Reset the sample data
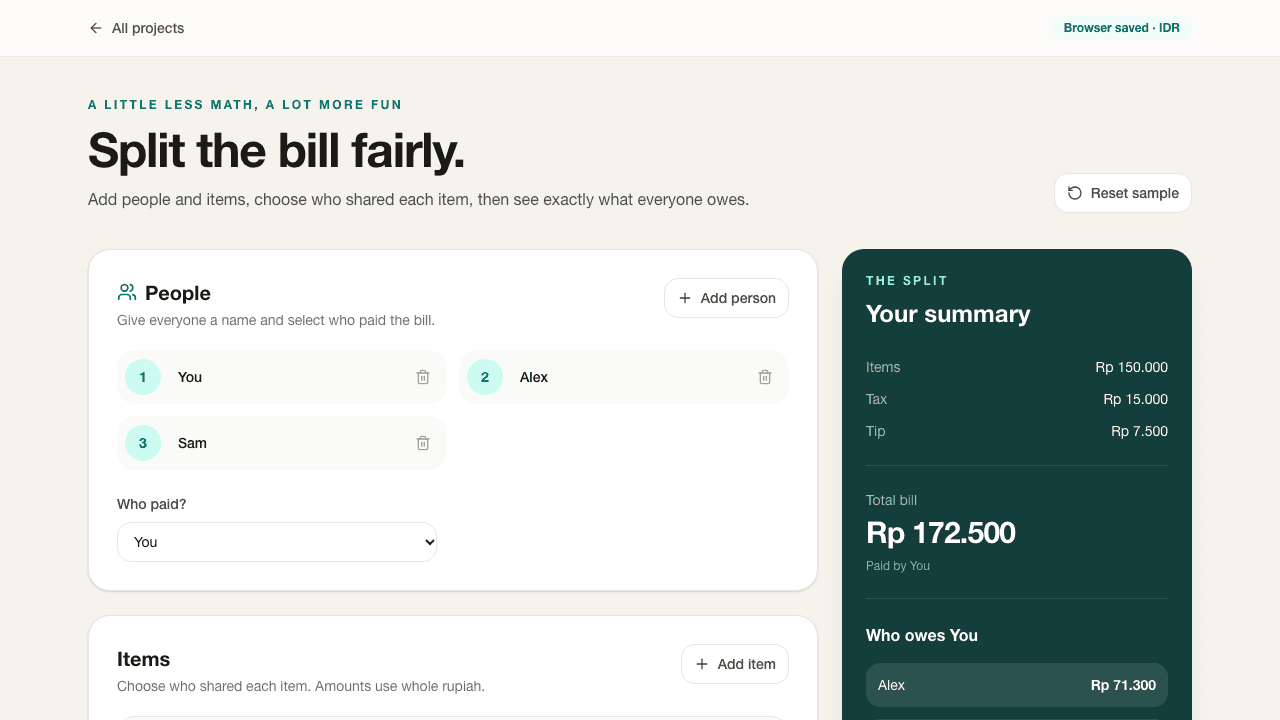Image resolution: width=1280 pixels, height=720 pixels. pos(1123,193)
